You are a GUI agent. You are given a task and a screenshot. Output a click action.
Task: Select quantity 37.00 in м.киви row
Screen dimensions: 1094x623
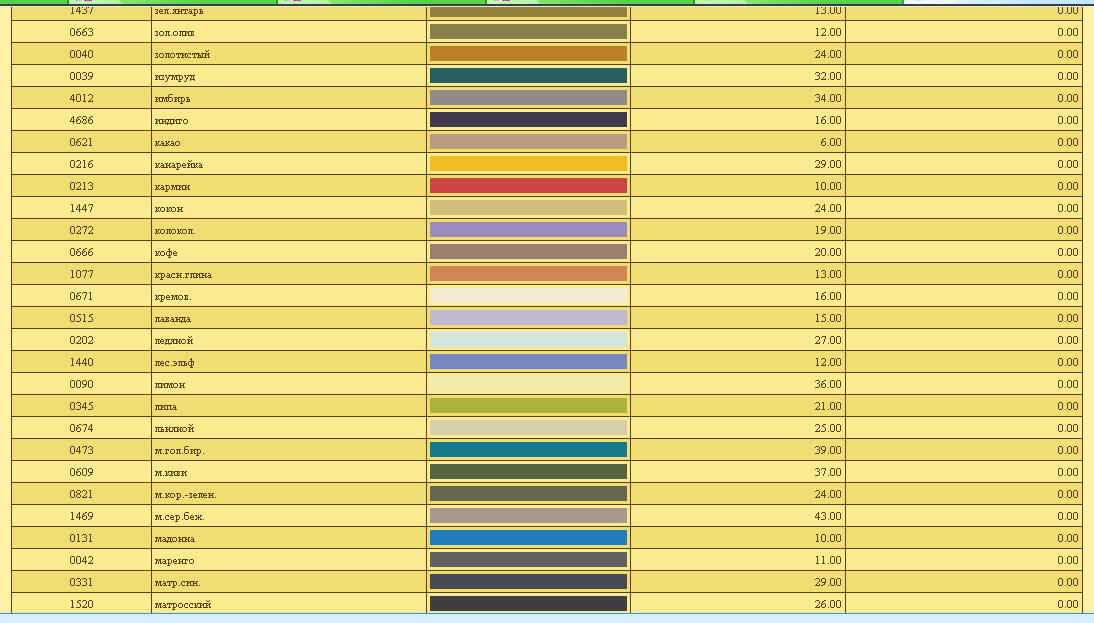(x=827, y=472)
